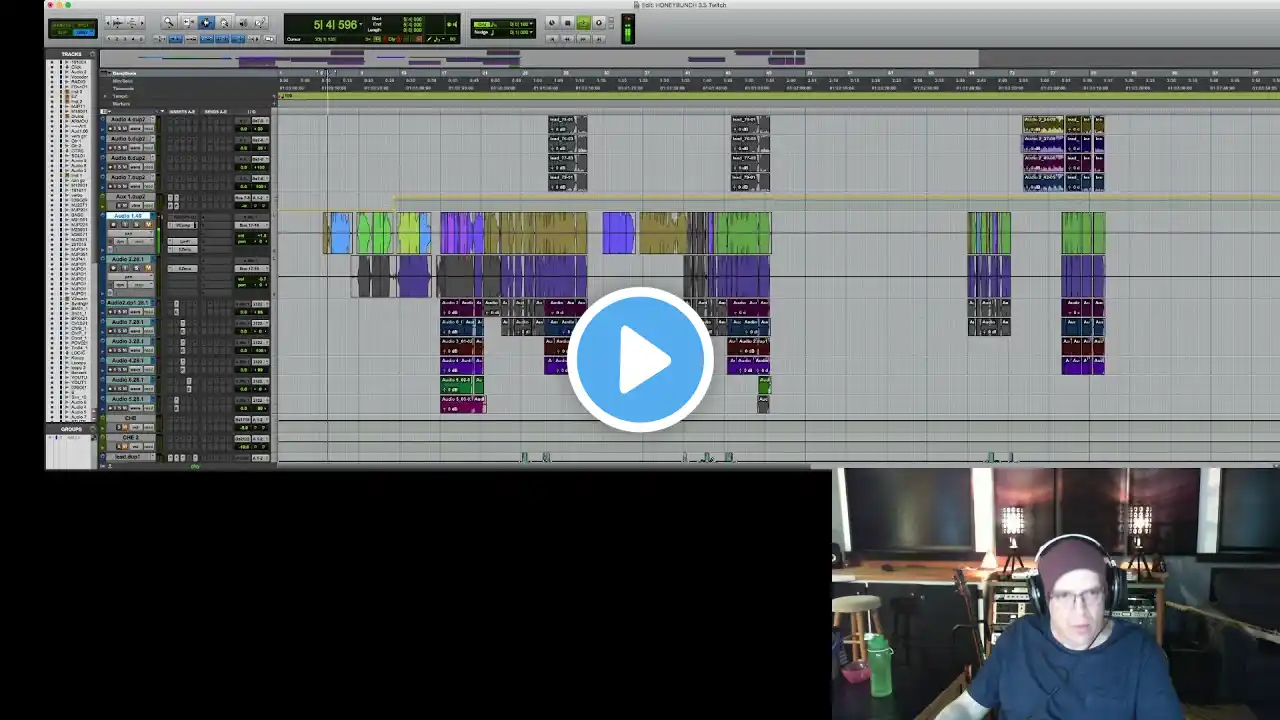Click the green transport Play button

583,23
